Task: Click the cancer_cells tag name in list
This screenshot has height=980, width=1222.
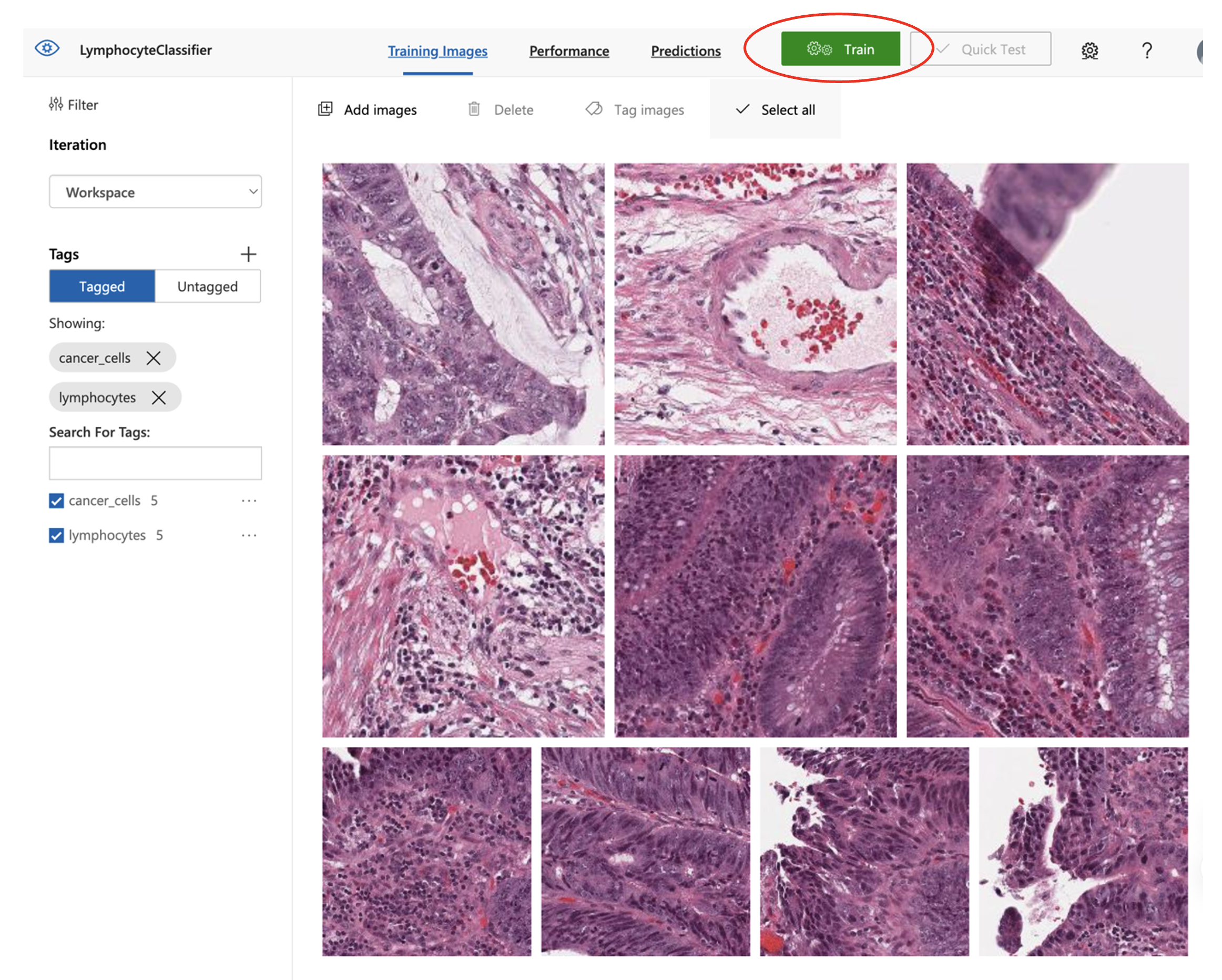Action: point(104,501)
